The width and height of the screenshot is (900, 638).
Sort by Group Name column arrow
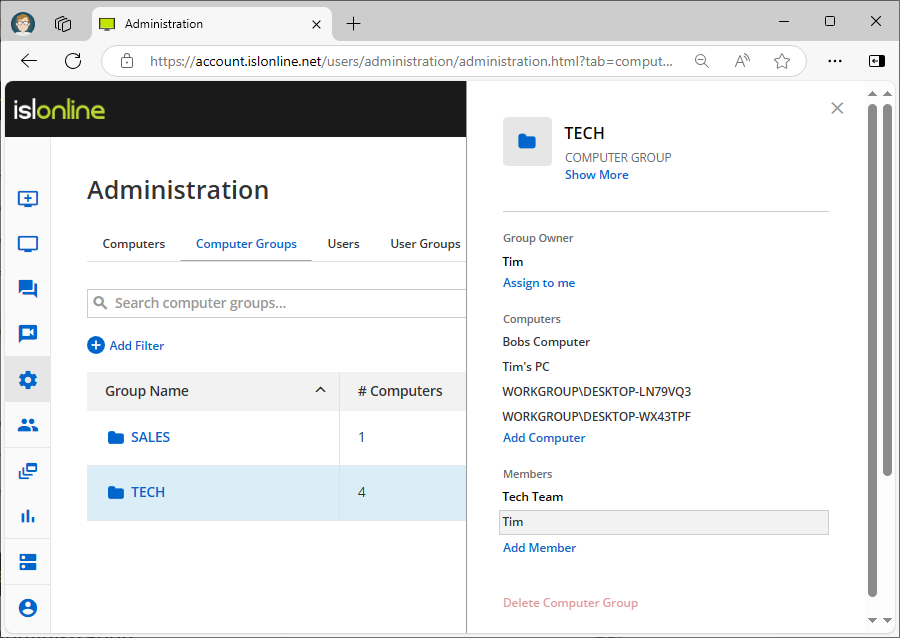(320, 390)
